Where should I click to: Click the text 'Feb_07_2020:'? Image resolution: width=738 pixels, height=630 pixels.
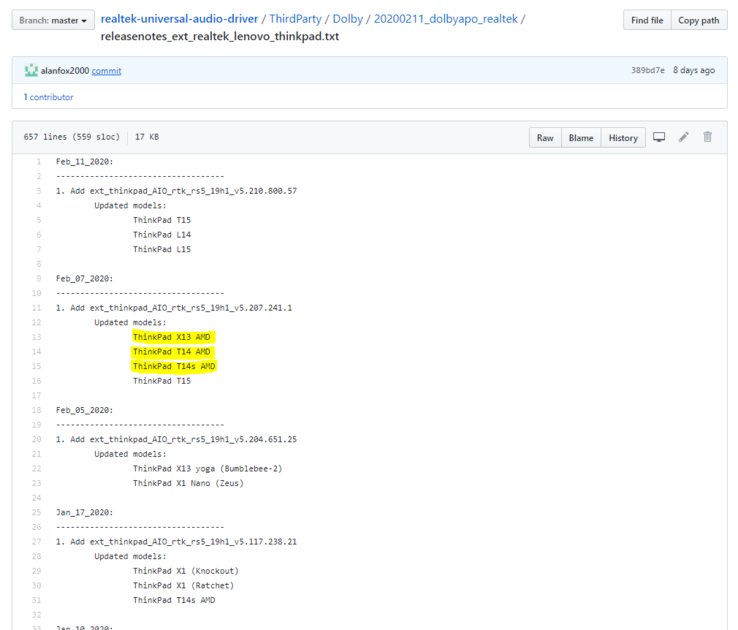85,279
